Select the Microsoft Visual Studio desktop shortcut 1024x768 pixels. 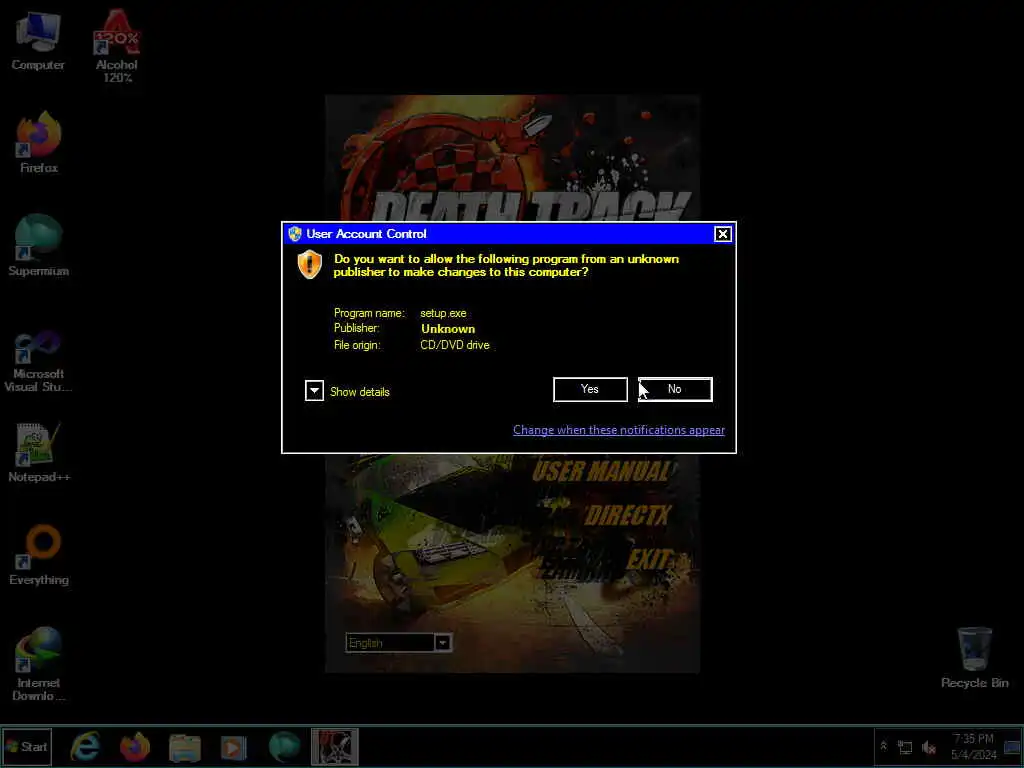[38, 360]
